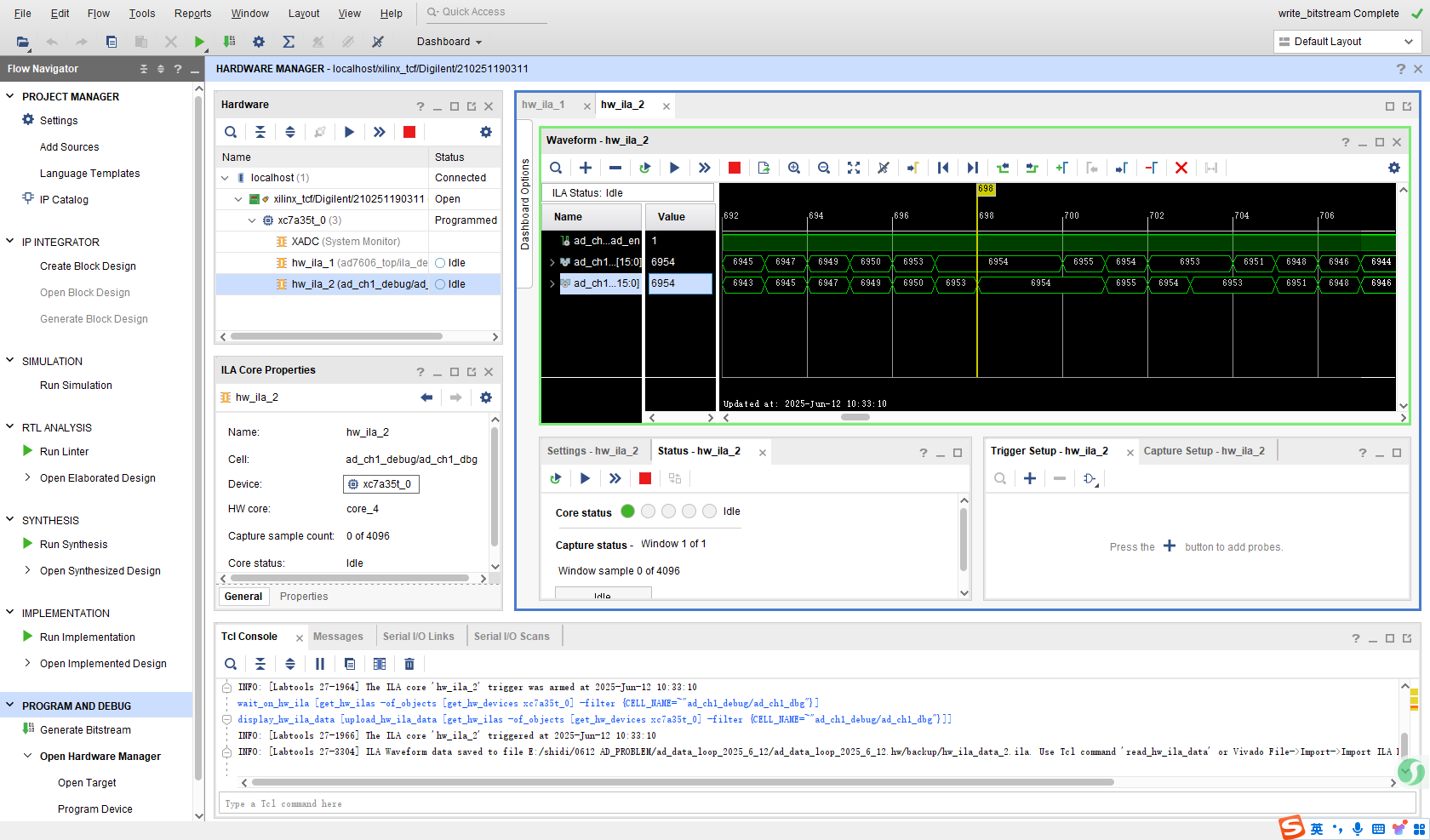The image size is (1430, 840).
Task: Click Run Synthesis/Implementation green play in main toolbar
Action: tap(199, 42)
